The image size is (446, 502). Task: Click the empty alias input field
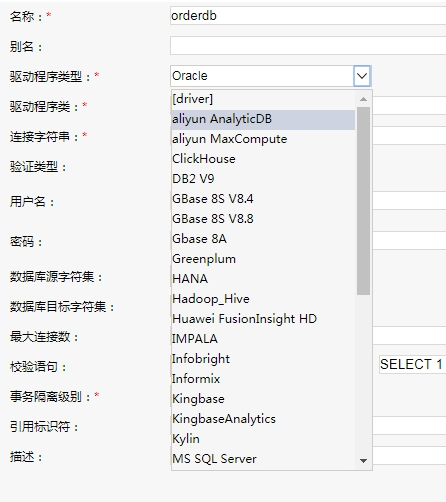coord(308,46)
